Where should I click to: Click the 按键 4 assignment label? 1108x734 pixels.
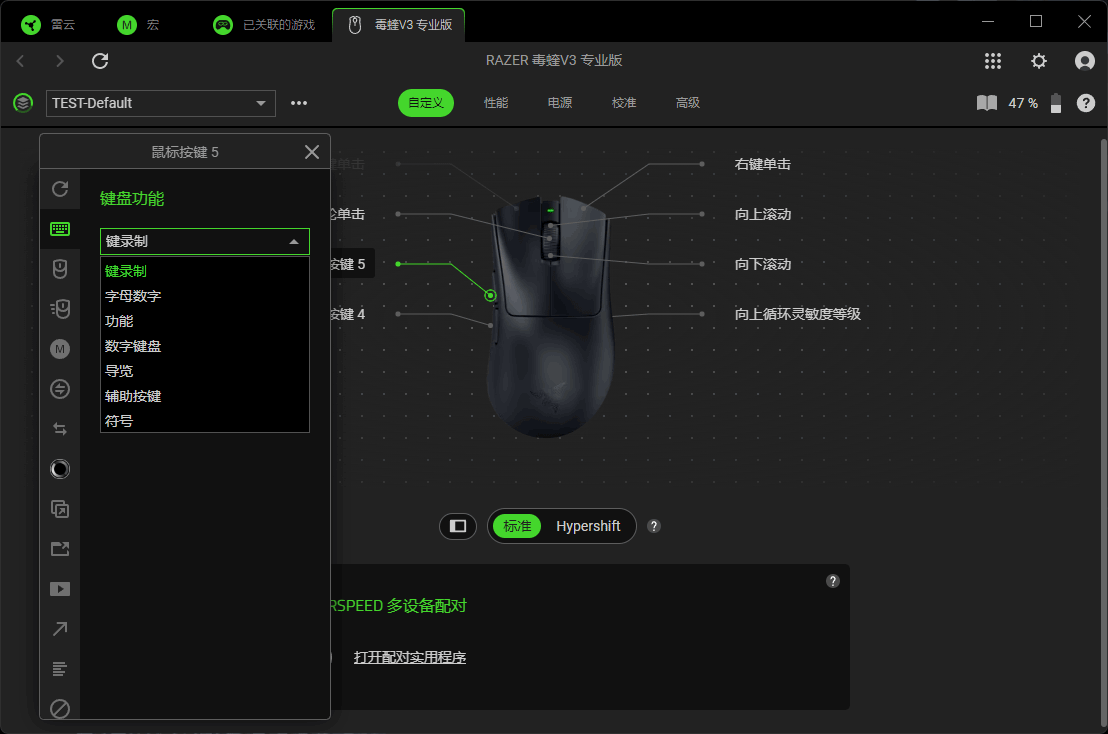348,314
